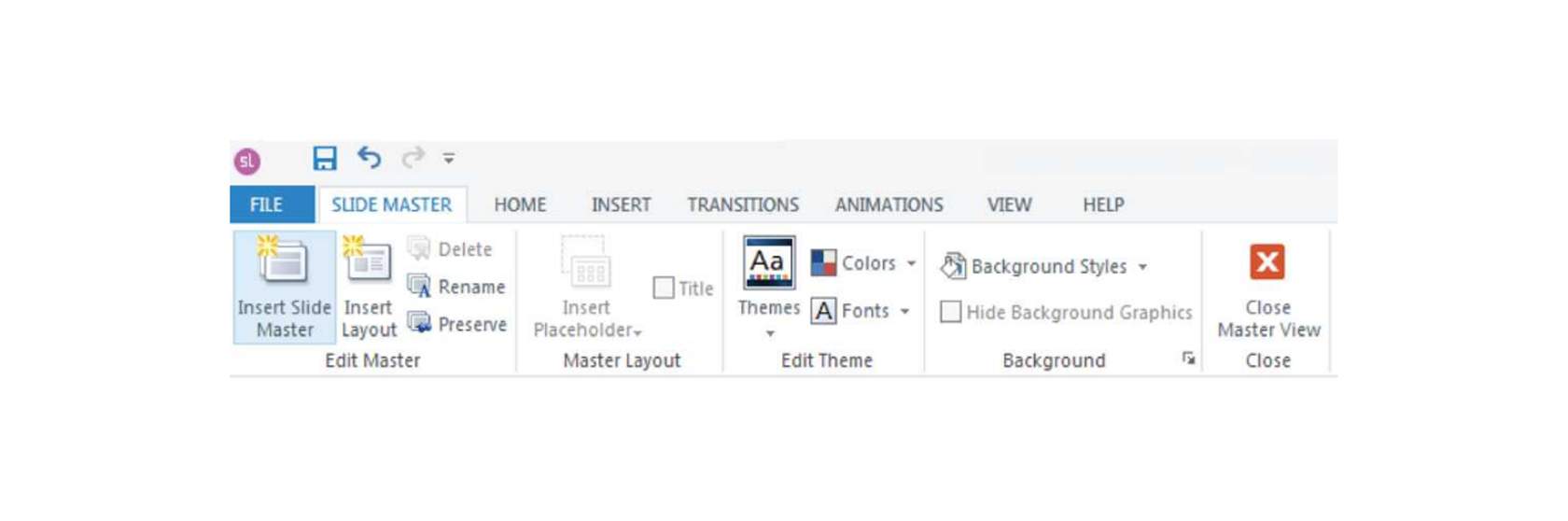Close Master View with the red X
Screen dimensions: 1568x521
click(1267, 262)
